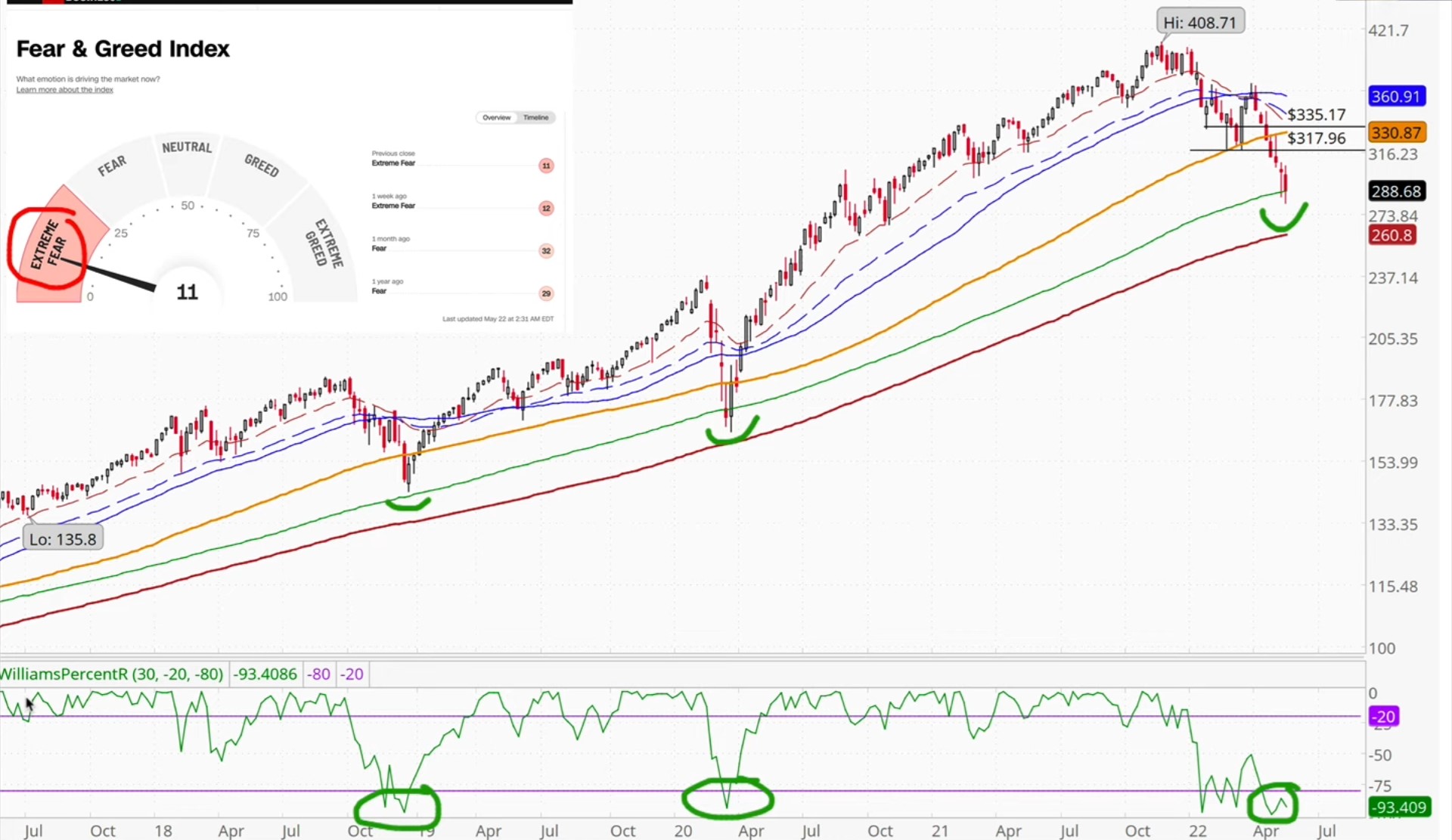Click 205.35 on the price axis
1452x840 pixels.
tap(1393, 339)
